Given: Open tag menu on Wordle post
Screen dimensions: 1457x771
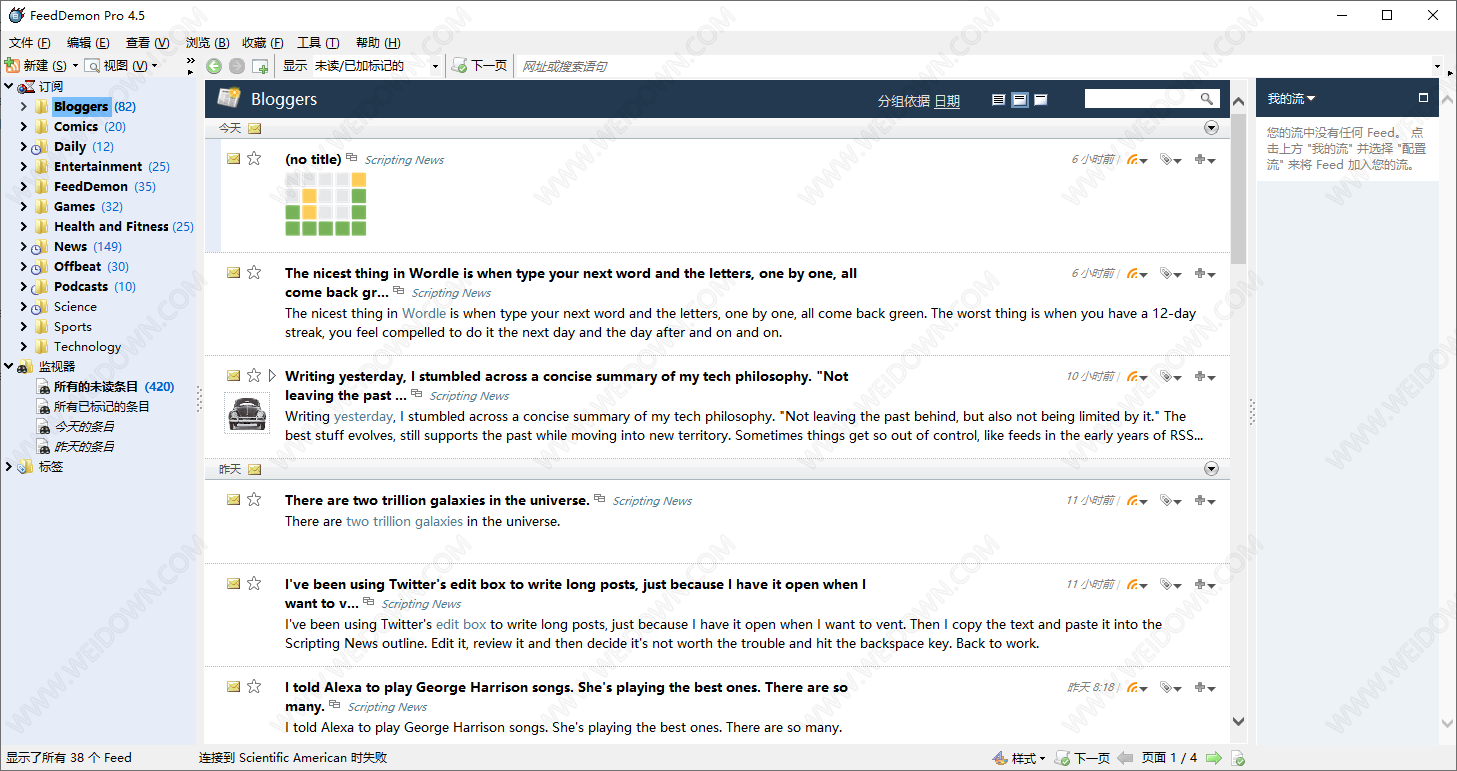Looking at the screenshot, I should tap(1170, 274).
